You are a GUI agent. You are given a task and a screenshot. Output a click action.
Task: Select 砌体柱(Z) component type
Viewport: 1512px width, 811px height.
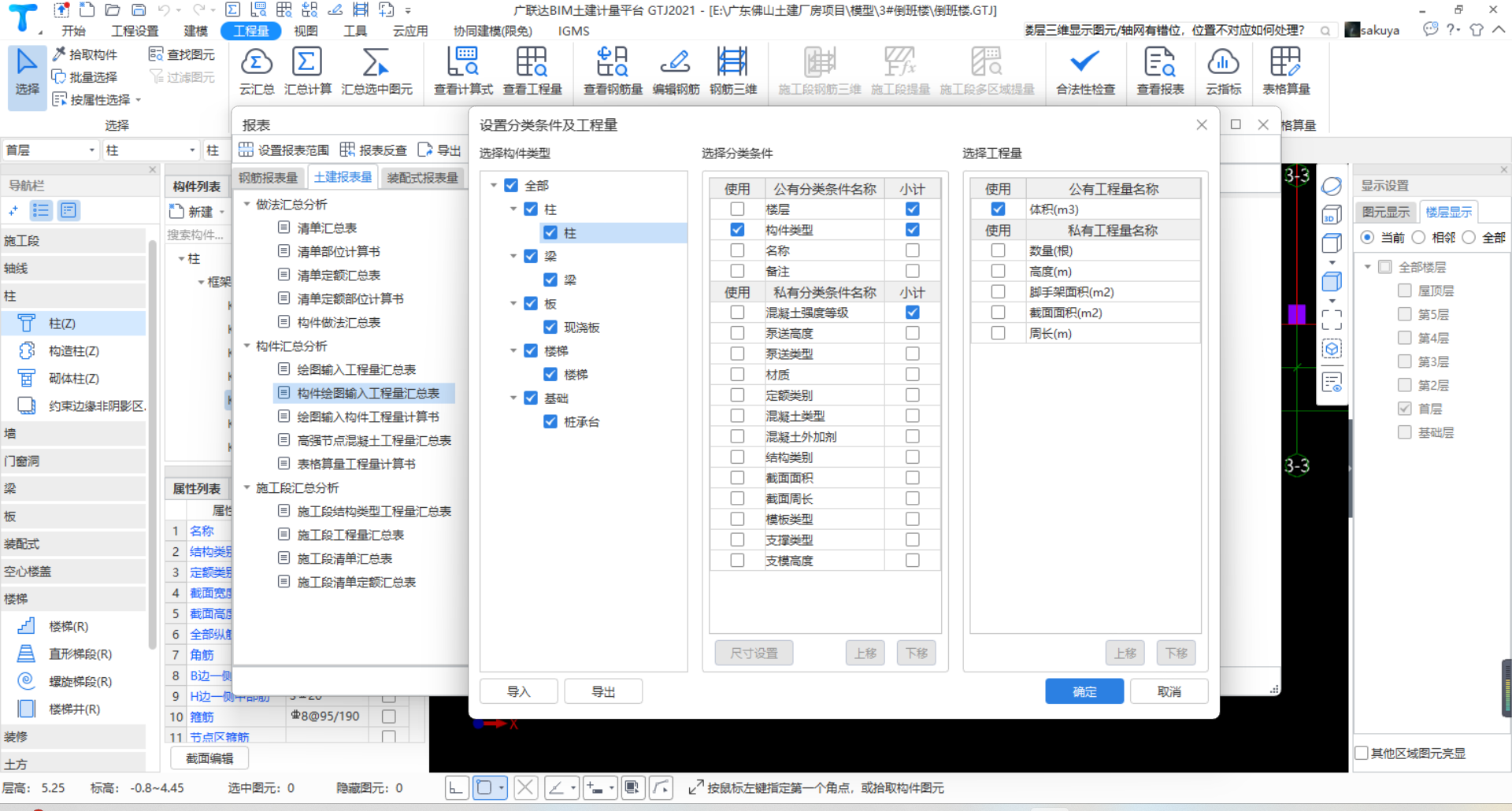[73, 379]
